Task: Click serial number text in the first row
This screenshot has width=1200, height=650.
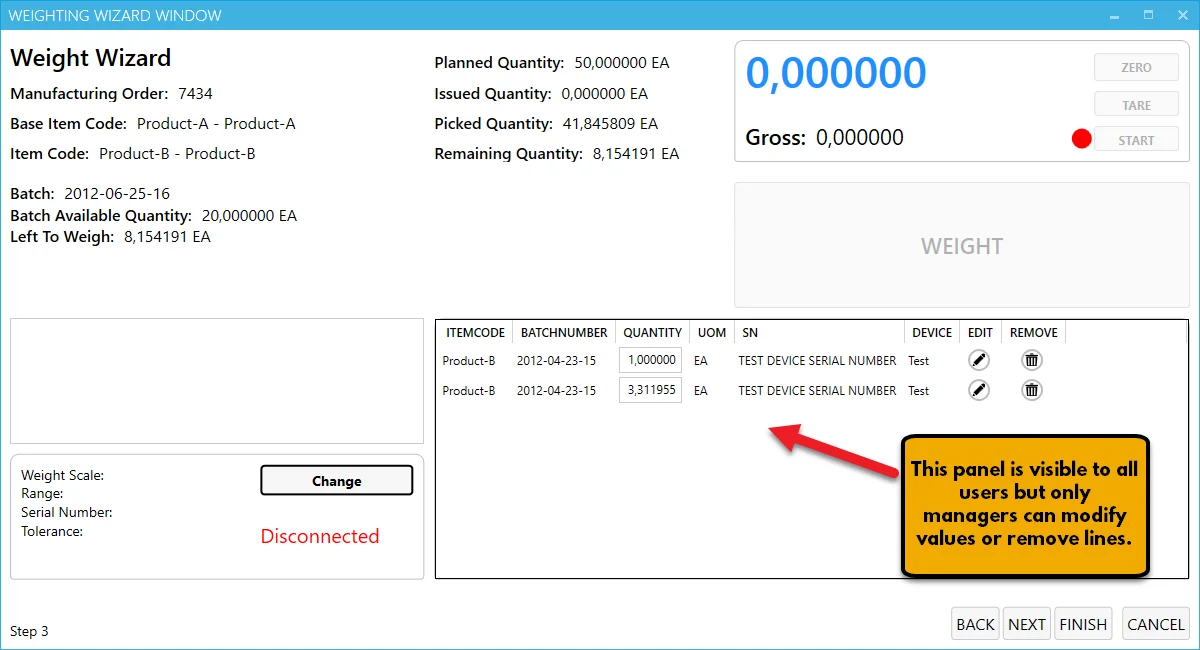Action: 817,361
